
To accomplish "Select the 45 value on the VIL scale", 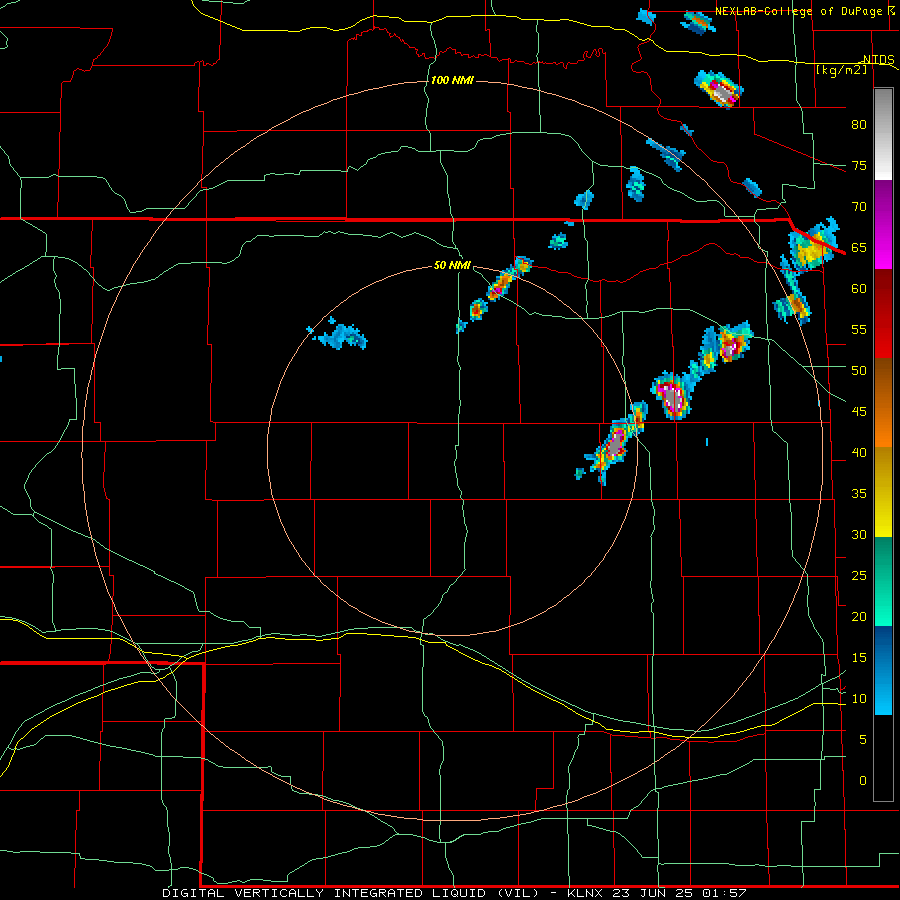I will click(x=859, y=412).
